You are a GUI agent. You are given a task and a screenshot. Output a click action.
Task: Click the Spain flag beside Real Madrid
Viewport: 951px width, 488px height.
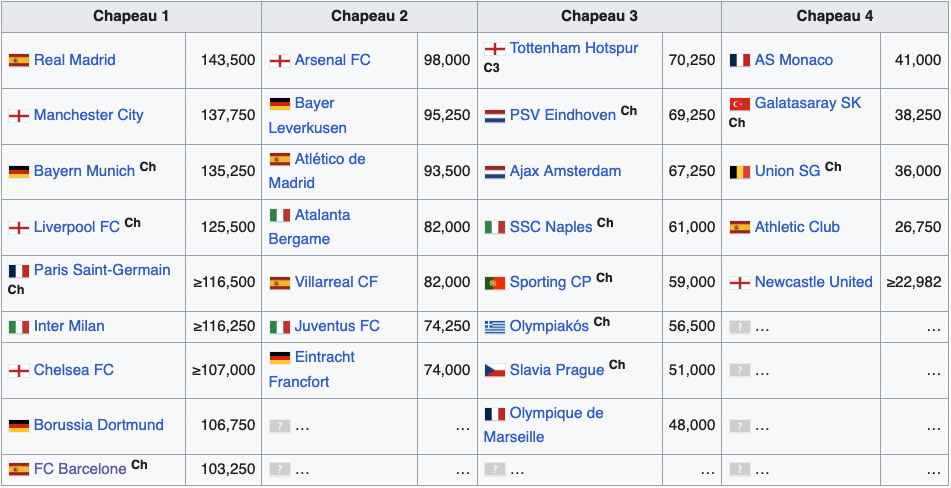[19, 60]
